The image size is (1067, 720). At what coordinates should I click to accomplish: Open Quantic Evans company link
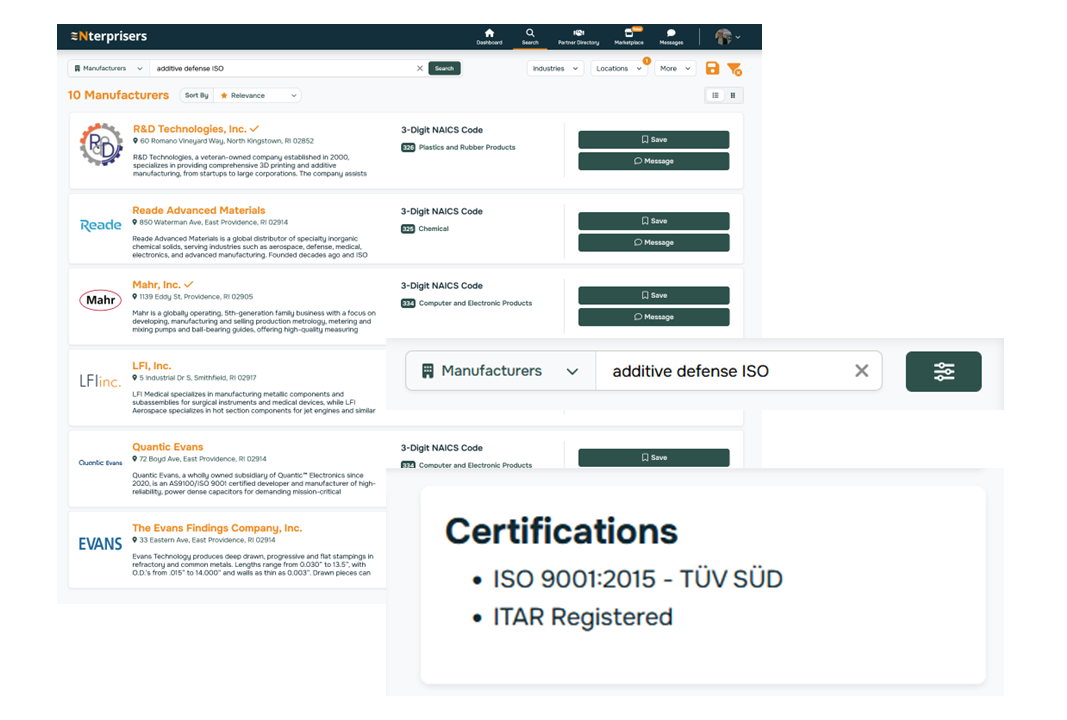click(167, 446)
